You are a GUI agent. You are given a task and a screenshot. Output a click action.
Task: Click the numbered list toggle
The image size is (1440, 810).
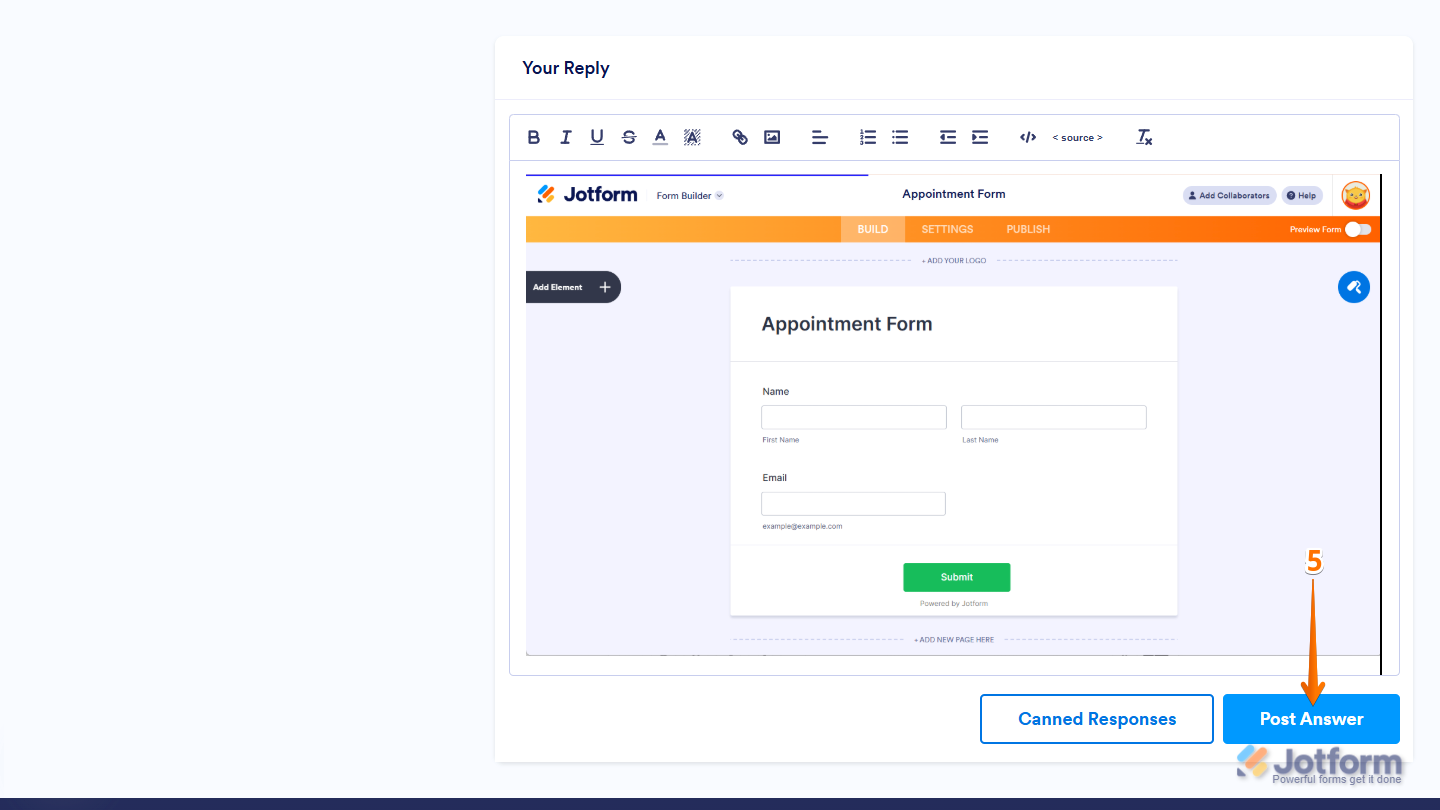(867, 137)
